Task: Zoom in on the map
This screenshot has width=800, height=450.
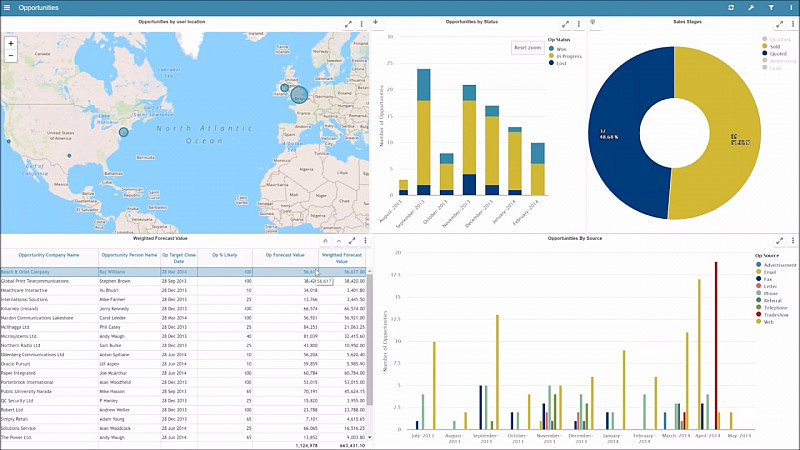Action: pyautogui.click(x=11, y=43)
